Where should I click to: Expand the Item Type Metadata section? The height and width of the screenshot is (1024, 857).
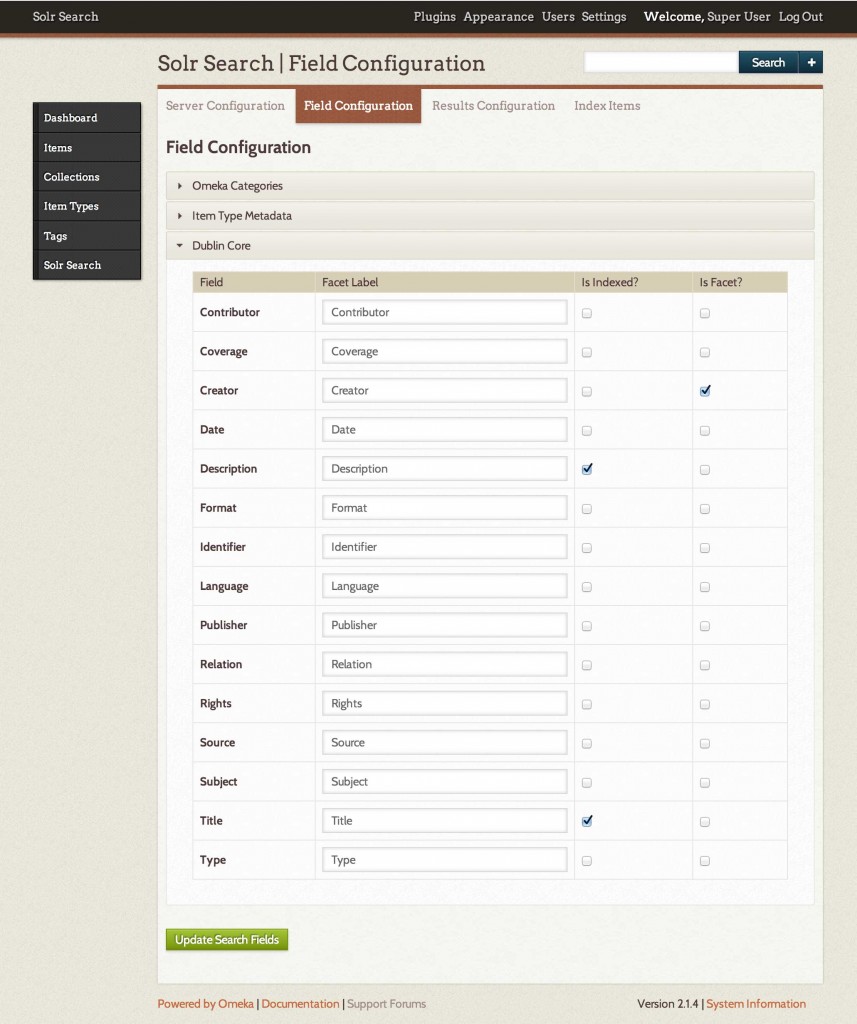(490, 216)
